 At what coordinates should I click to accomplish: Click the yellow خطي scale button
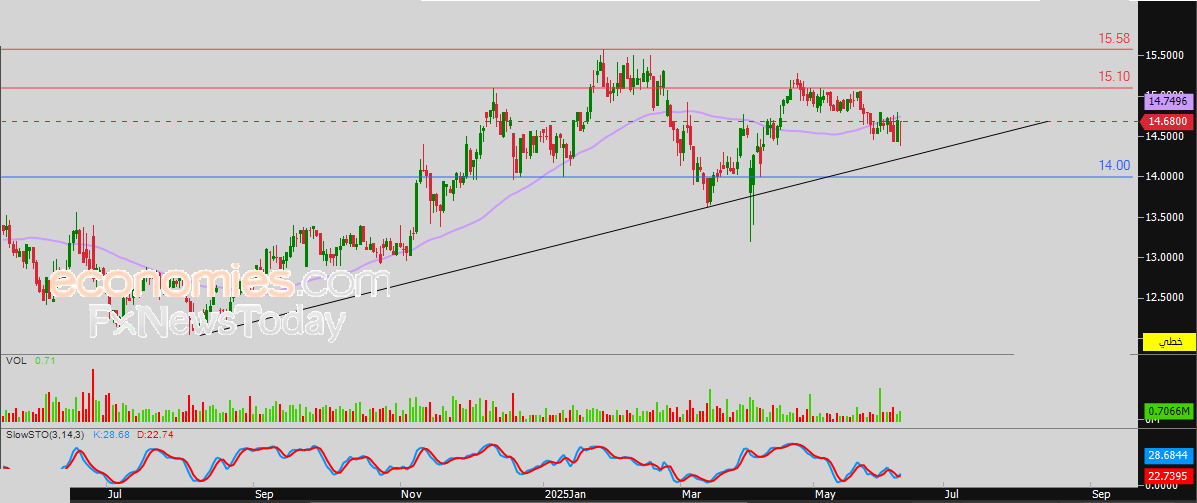click(1168, 343)
